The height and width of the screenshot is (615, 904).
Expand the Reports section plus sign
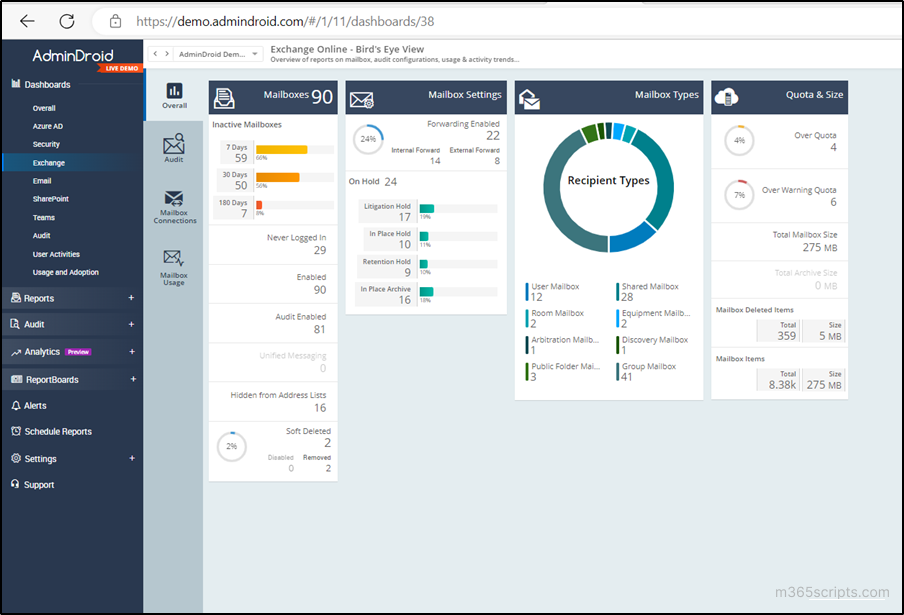tap(131, 298)
